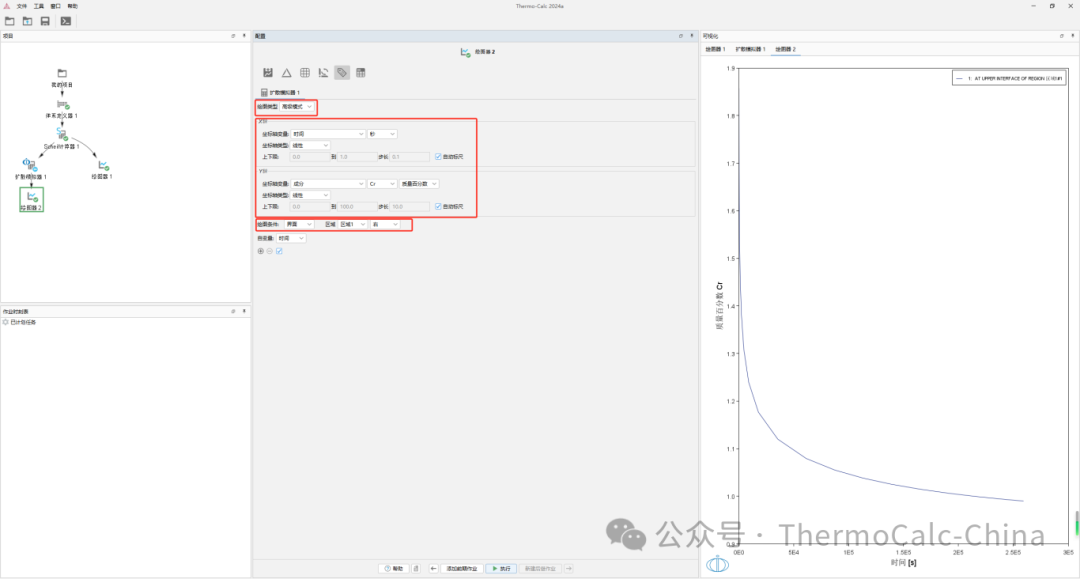
Task: Enable 自动标尺 for the X axis
Action: (437, 156)
